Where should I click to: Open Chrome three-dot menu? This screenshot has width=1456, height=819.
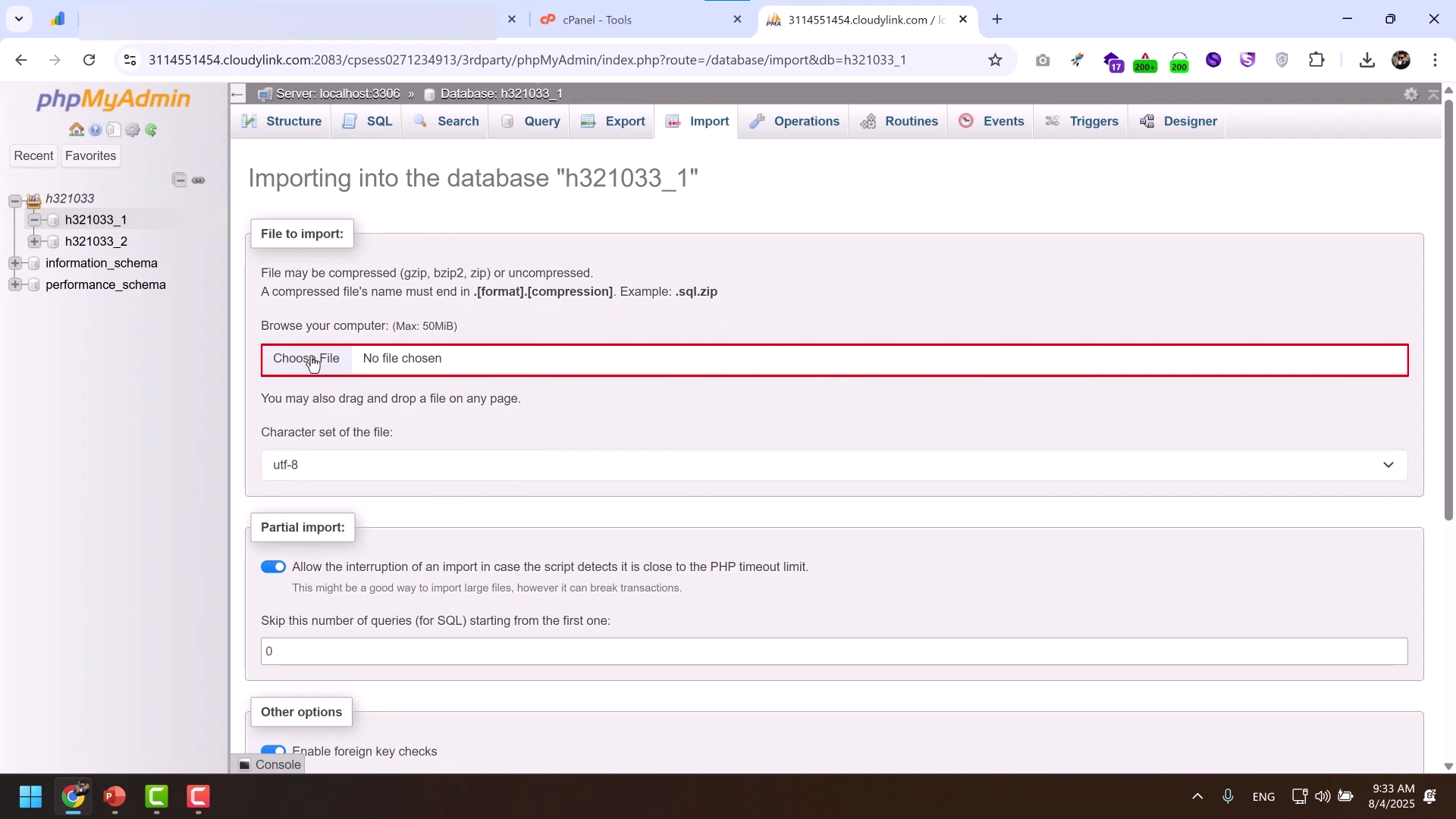(x=1435, y=60)
